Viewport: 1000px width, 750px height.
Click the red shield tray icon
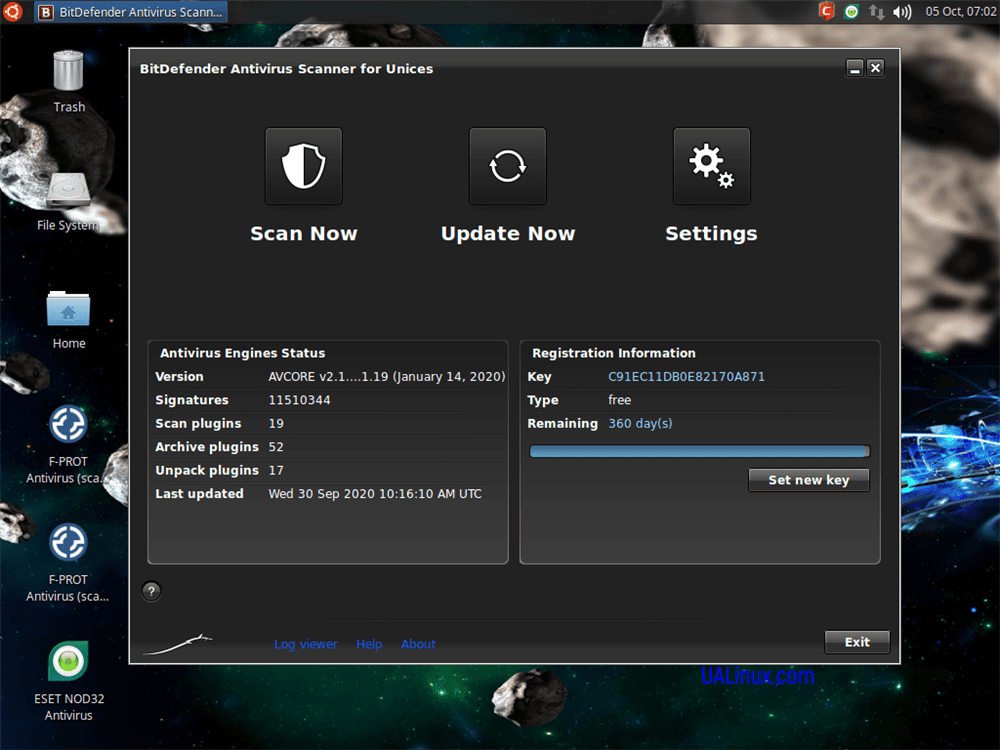click(x=827, y=11)
